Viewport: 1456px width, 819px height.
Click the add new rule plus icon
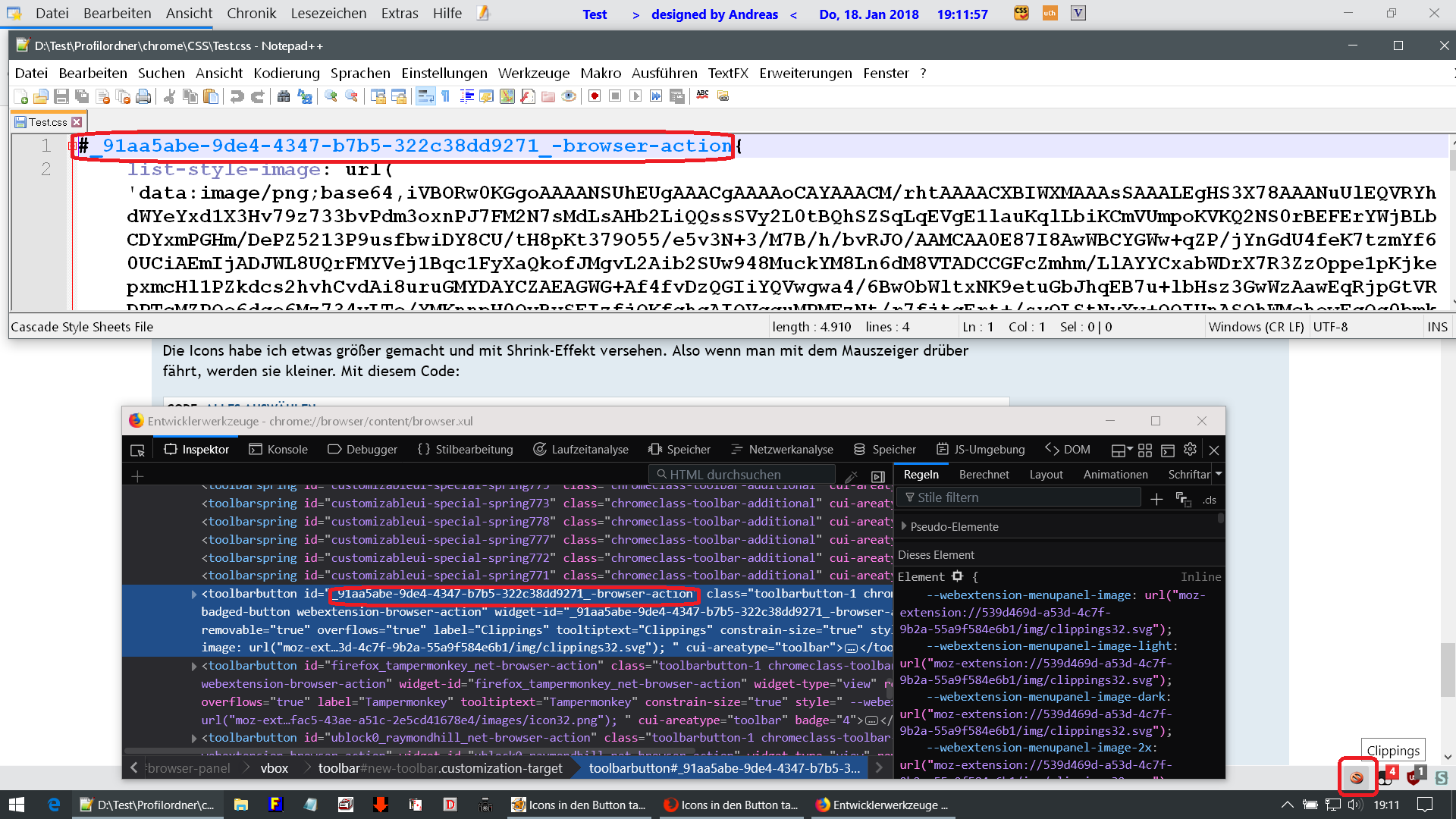(x=1156, y=499)
